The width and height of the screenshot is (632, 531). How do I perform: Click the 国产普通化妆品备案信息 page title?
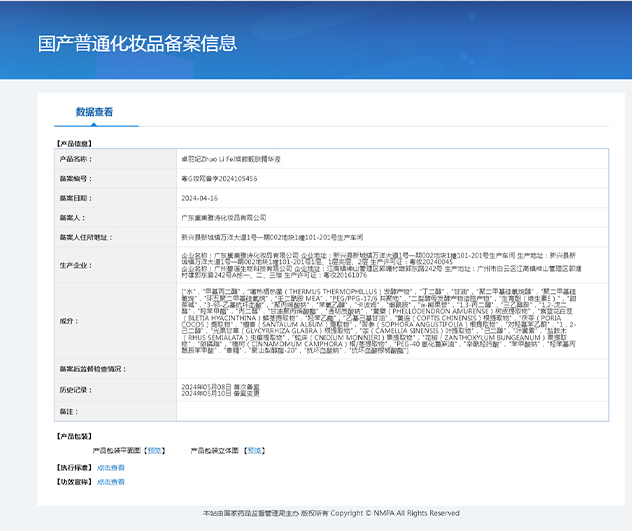137,43
